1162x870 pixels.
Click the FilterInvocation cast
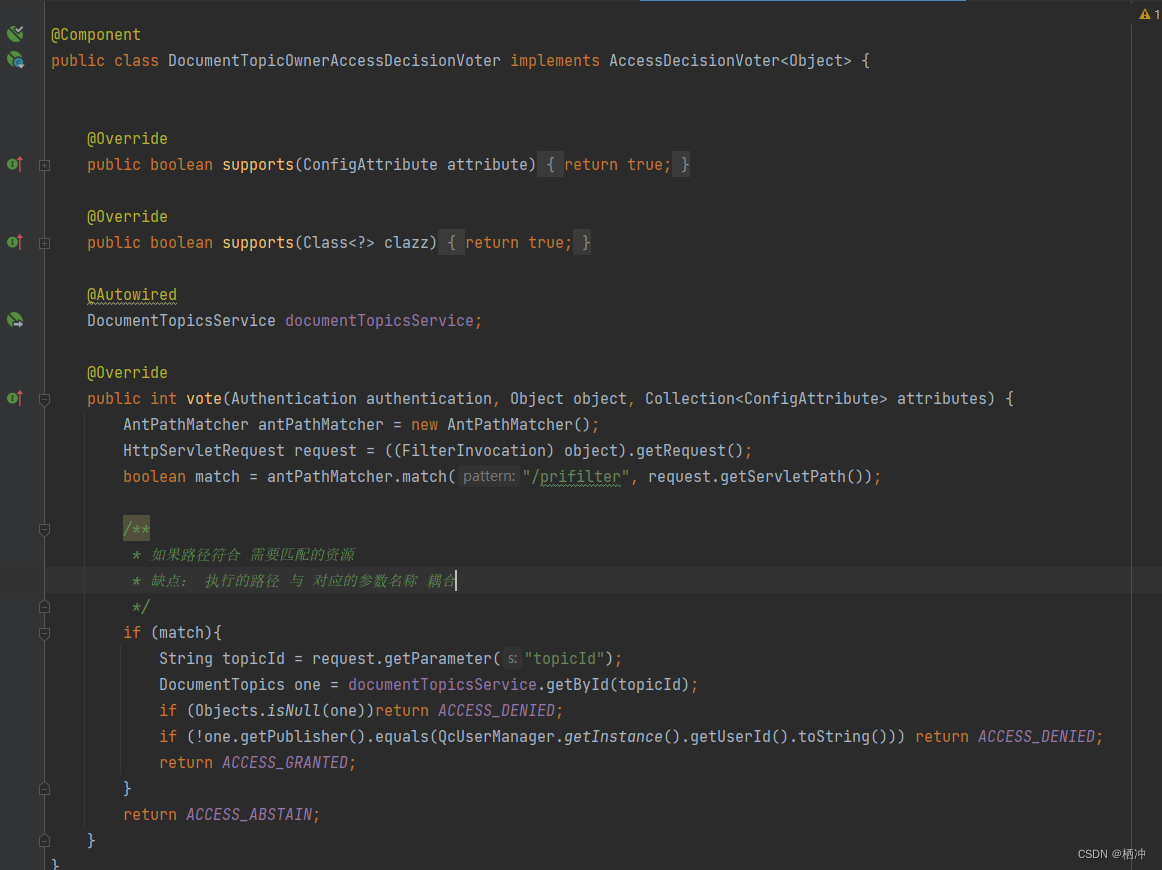pos(474,450)
